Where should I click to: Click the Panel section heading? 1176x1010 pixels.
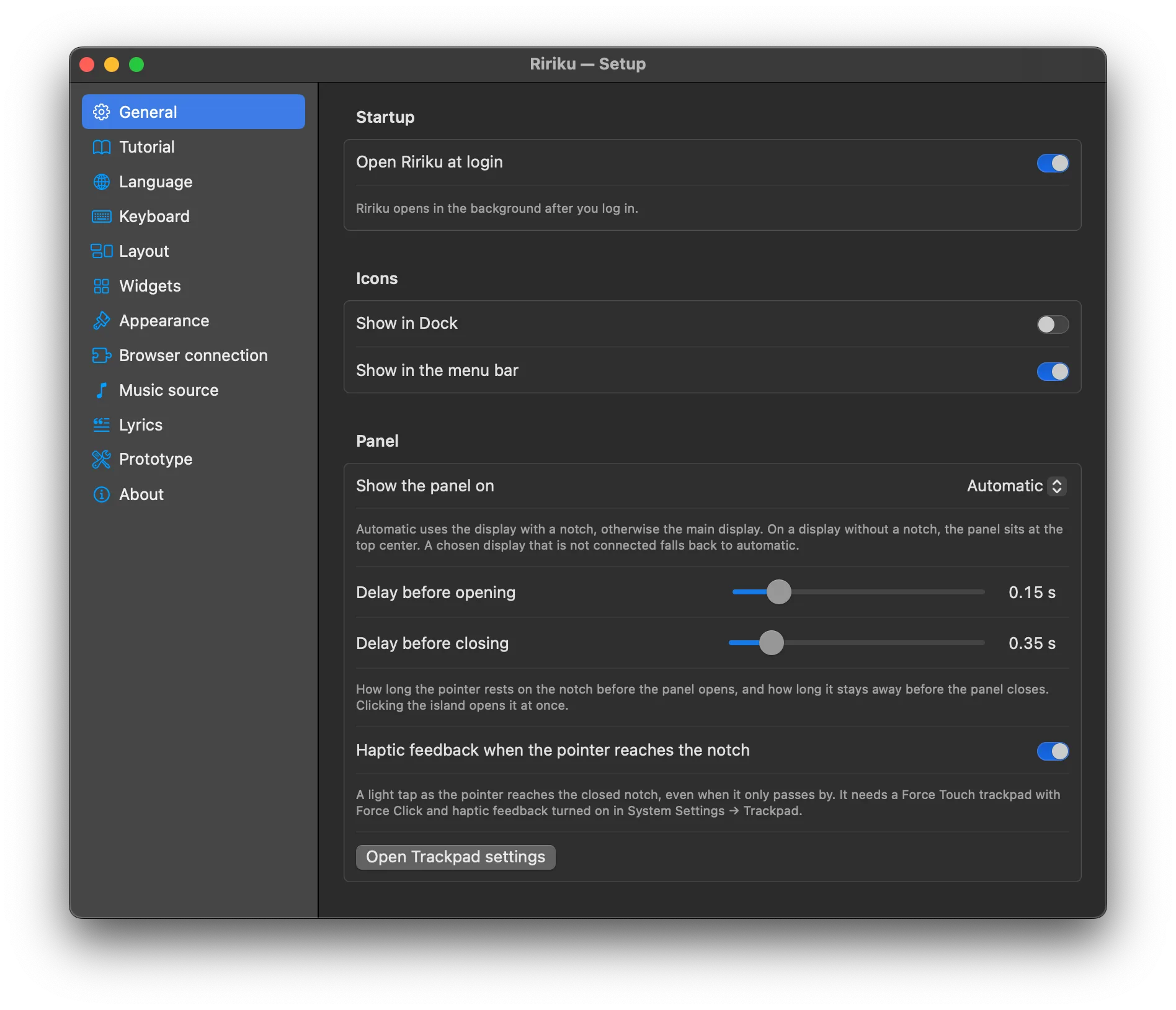377,441
